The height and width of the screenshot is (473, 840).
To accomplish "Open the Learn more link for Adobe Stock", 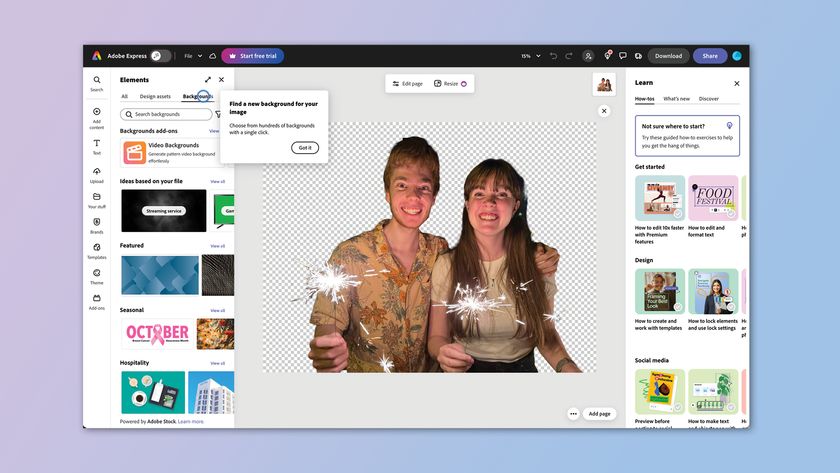I will (191, 422).
